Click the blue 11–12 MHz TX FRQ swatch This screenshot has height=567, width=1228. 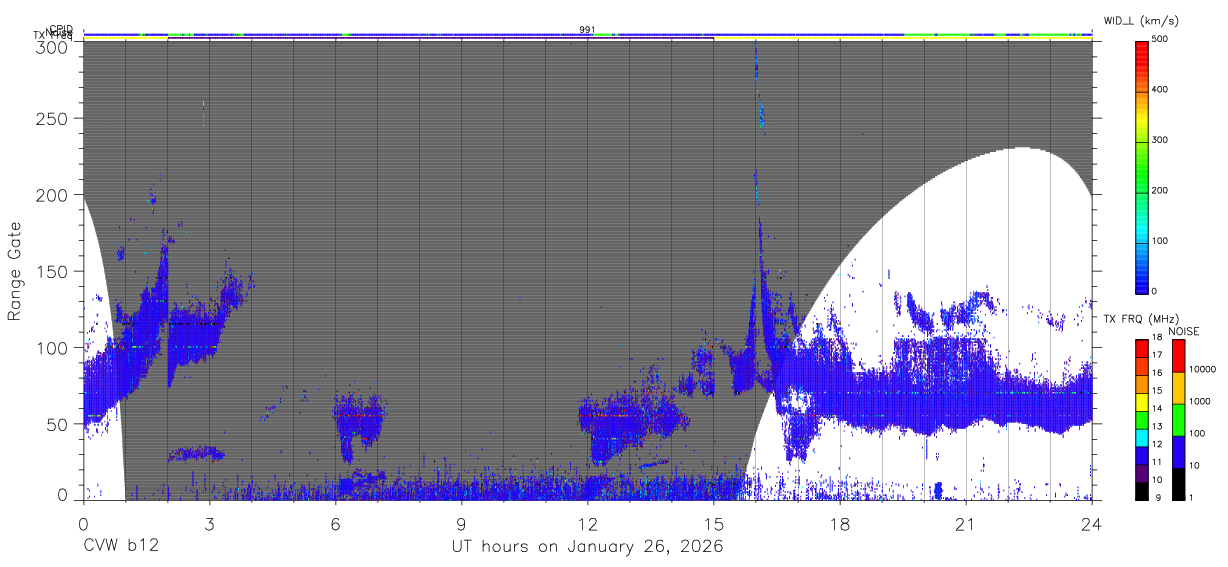tap(1141, 454)
